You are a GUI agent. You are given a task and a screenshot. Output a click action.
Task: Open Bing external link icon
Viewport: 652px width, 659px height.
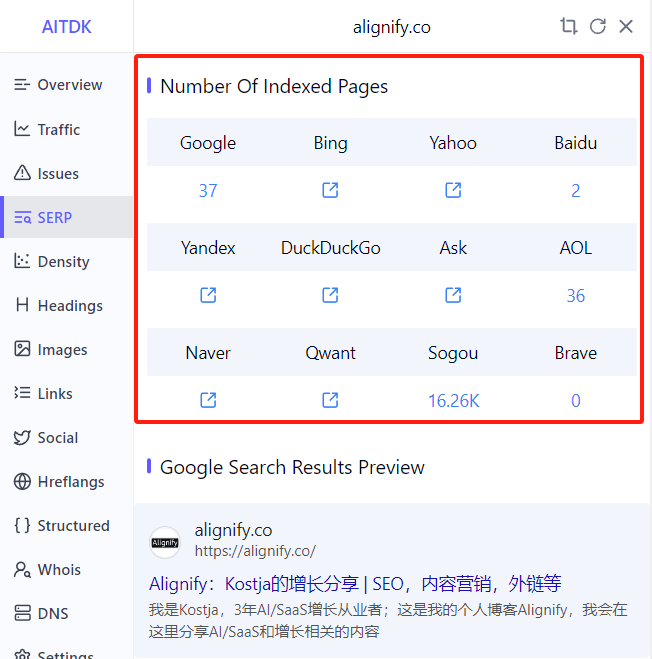click(x=330, y=190)
